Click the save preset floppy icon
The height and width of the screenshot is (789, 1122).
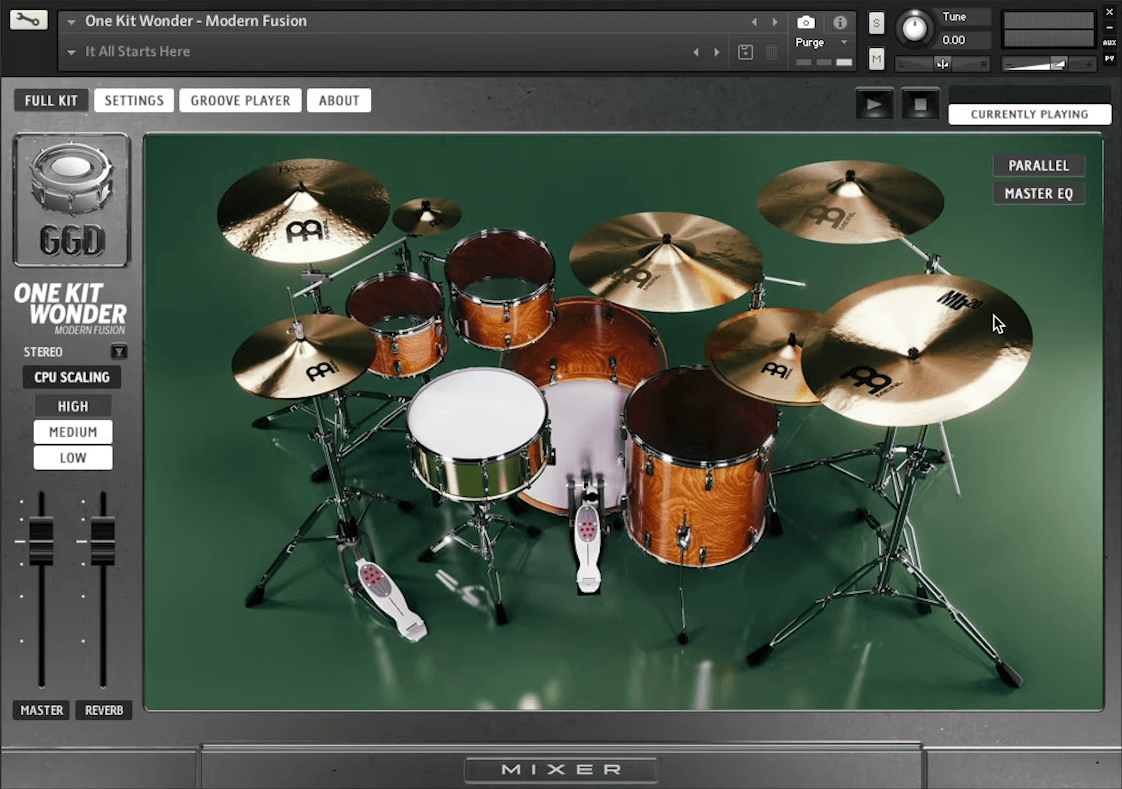745,52
